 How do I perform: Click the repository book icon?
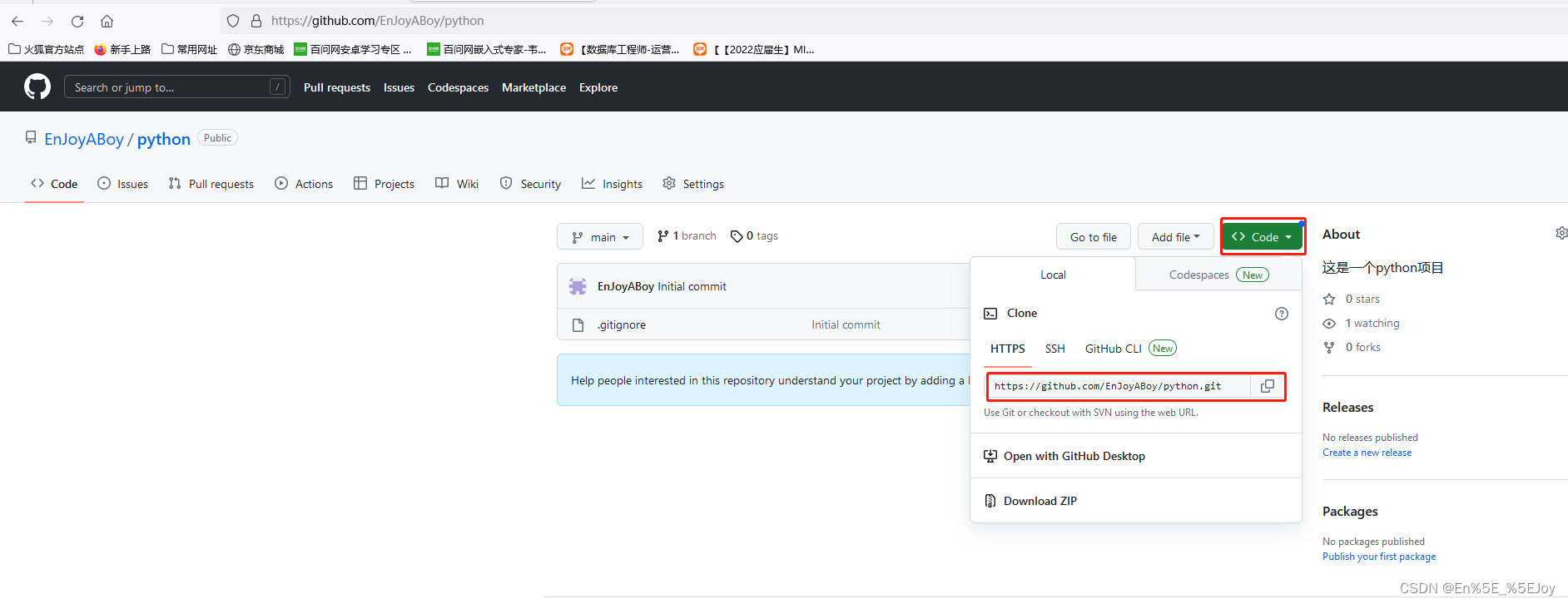pyautogui.click(x=31, y=137)
